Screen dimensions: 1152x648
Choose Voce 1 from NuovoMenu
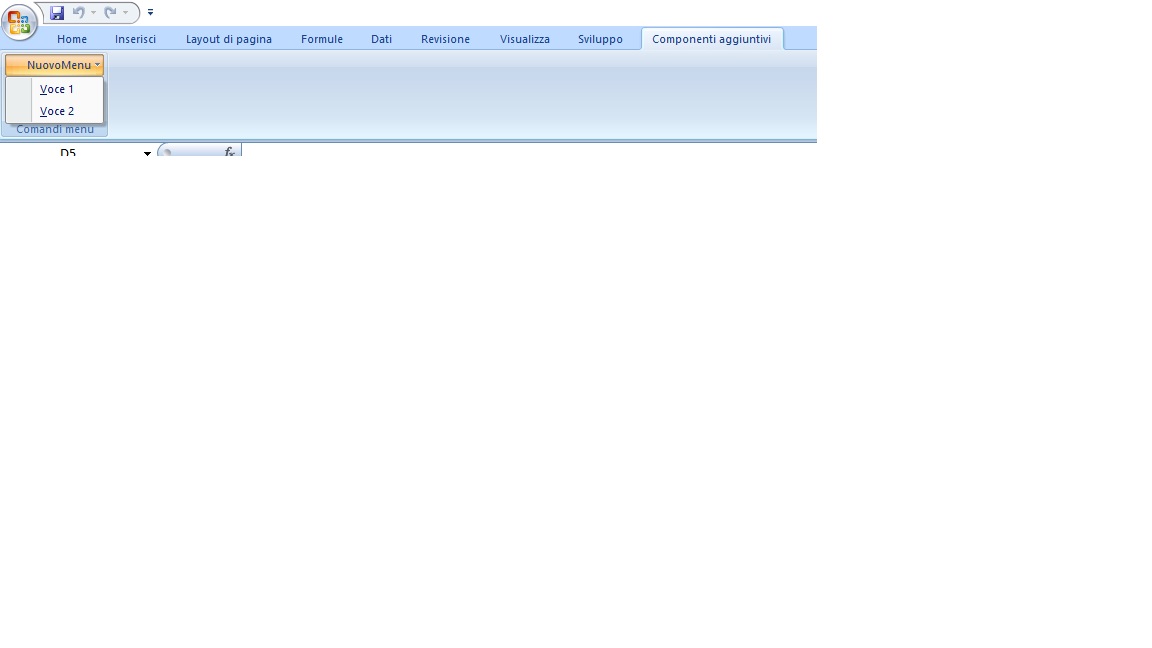(x=55, y=89)
